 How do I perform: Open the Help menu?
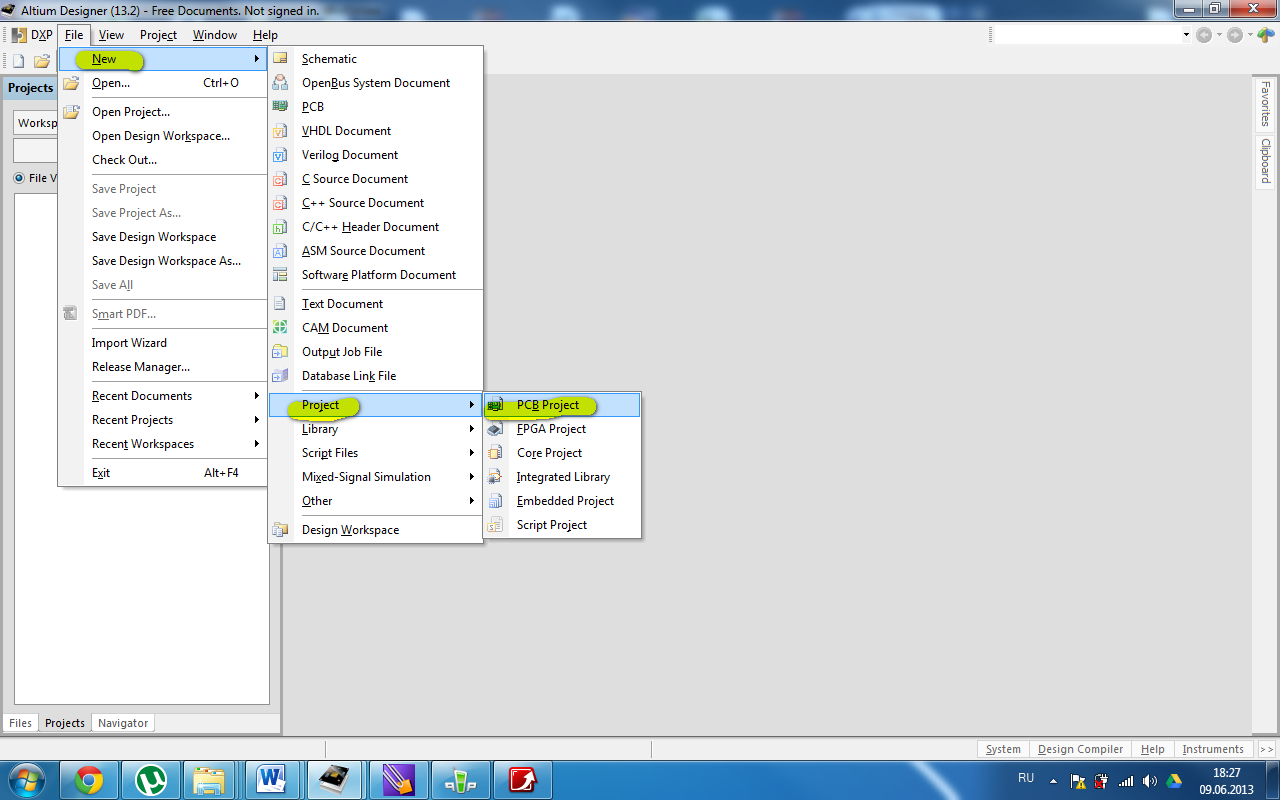pos(265,35)
